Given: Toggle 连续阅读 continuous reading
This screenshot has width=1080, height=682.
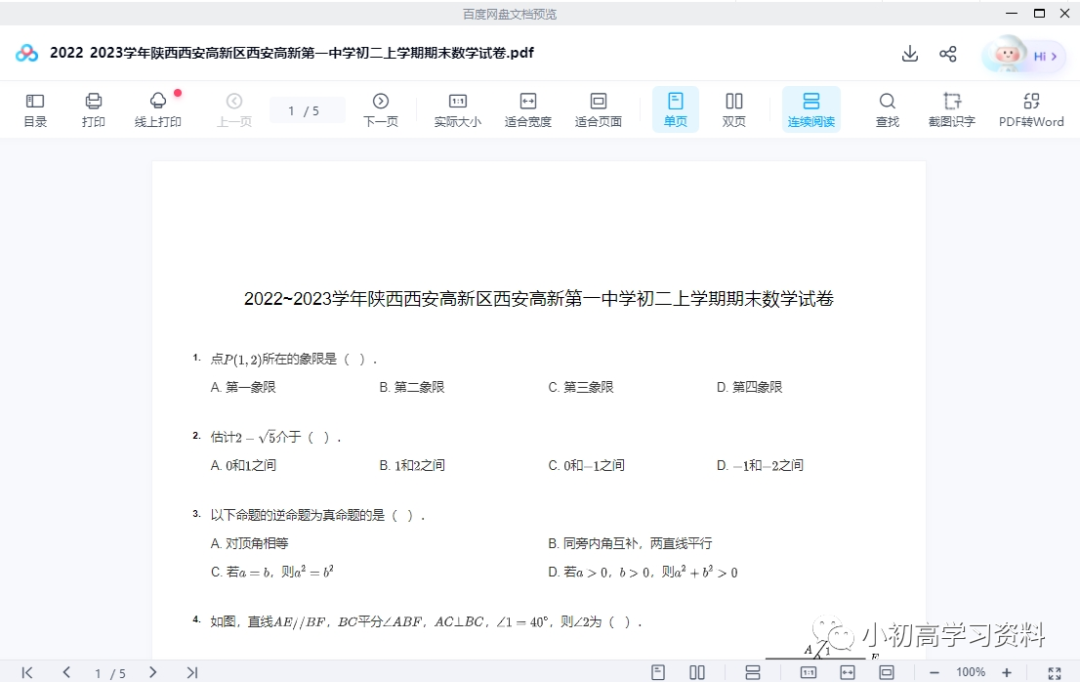Looking at the screenshot, I should pos(811,110).
